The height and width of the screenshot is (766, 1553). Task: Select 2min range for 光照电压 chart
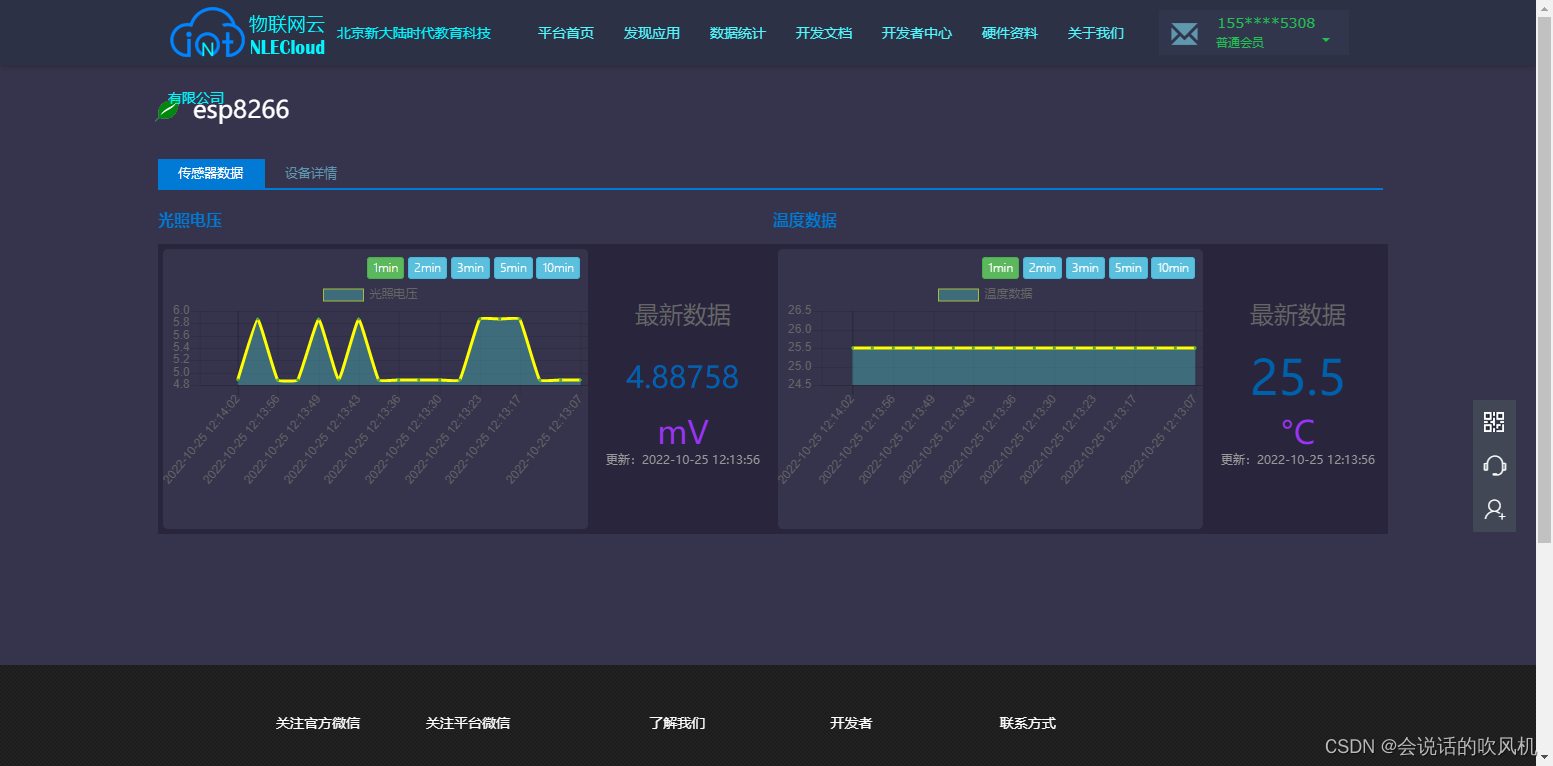(427, 268)
